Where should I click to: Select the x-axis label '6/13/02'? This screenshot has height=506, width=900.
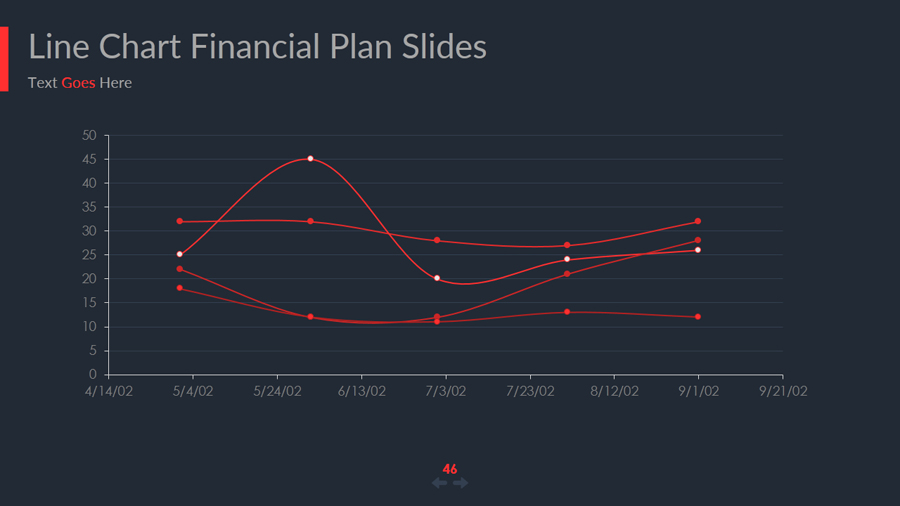point(361,392)
